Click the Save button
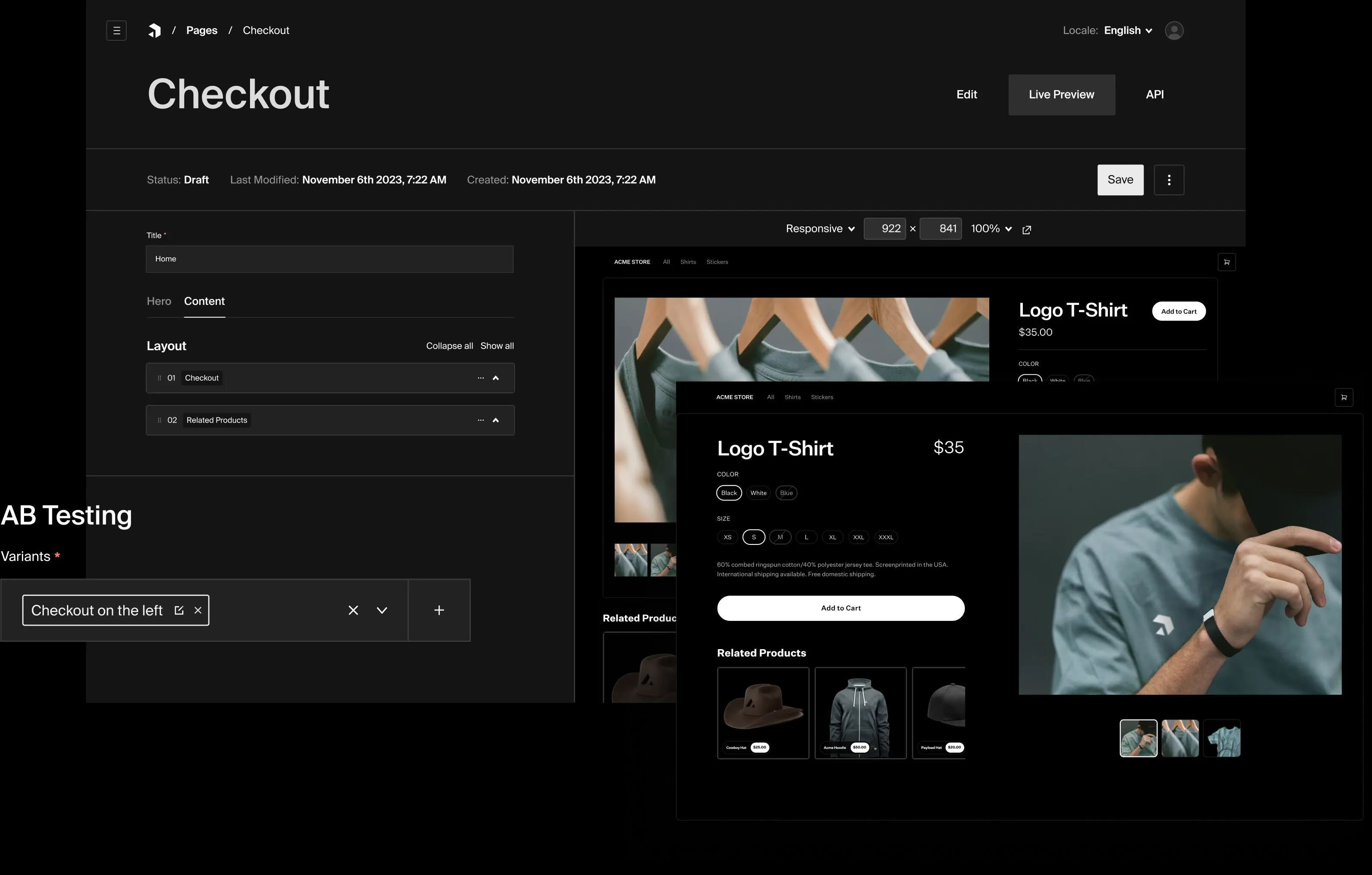The image size is (1372, 875). 1119,180
